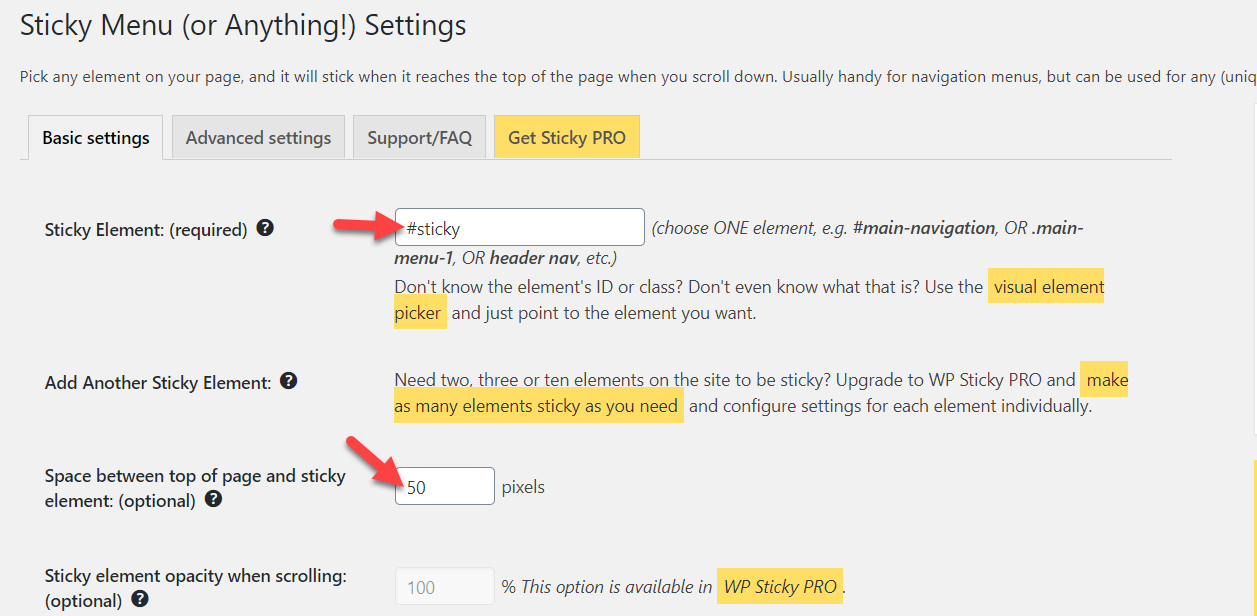Image resolution: width=1257 pixels, height=616 pixels.
Task: Click the pixels unit text beside the field
Action: tap(523, 487)
